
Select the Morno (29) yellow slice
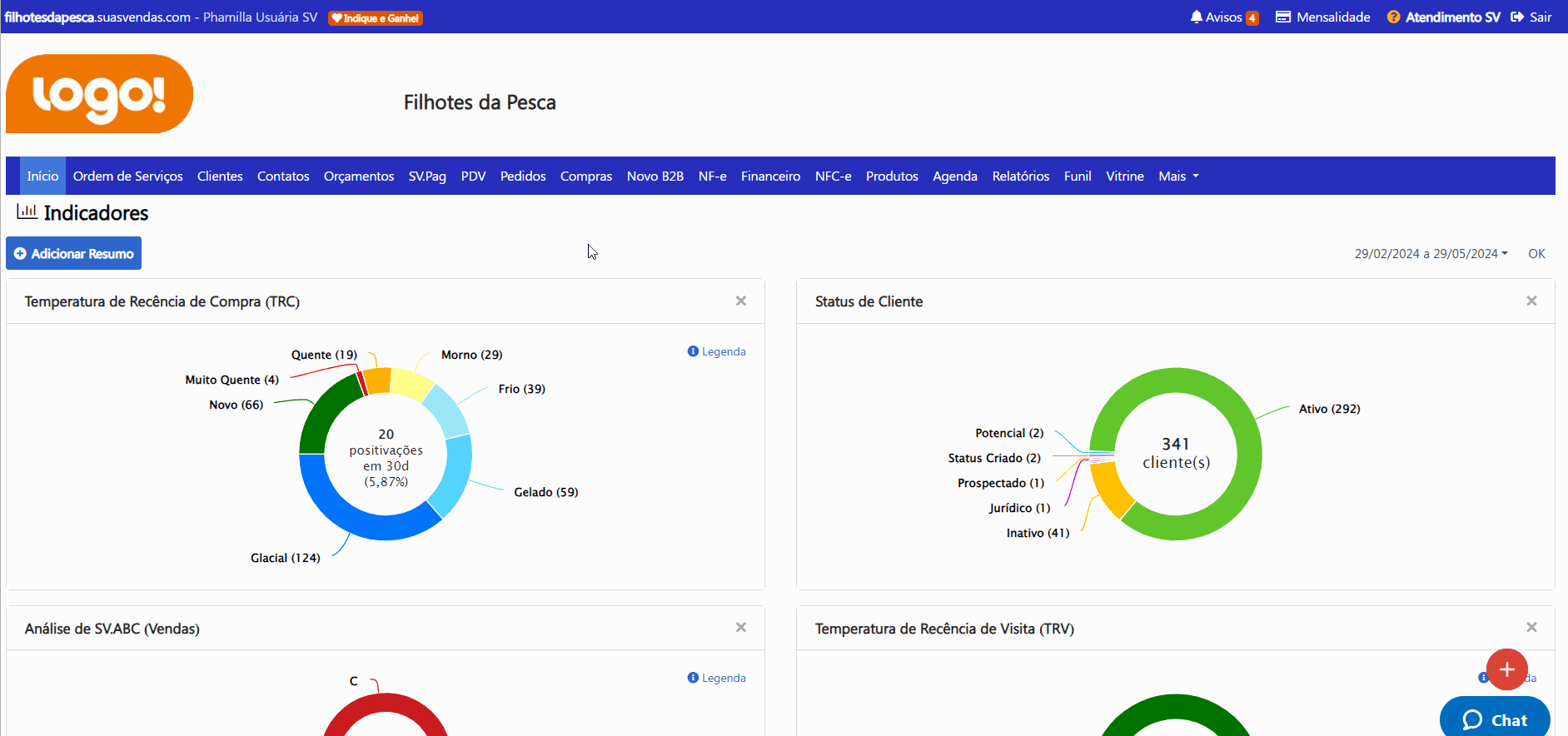point(411,385)
